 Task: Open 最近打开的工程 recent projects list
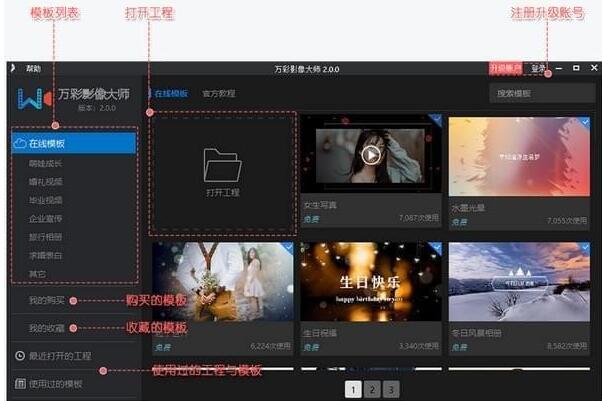(x=60, y=356)
